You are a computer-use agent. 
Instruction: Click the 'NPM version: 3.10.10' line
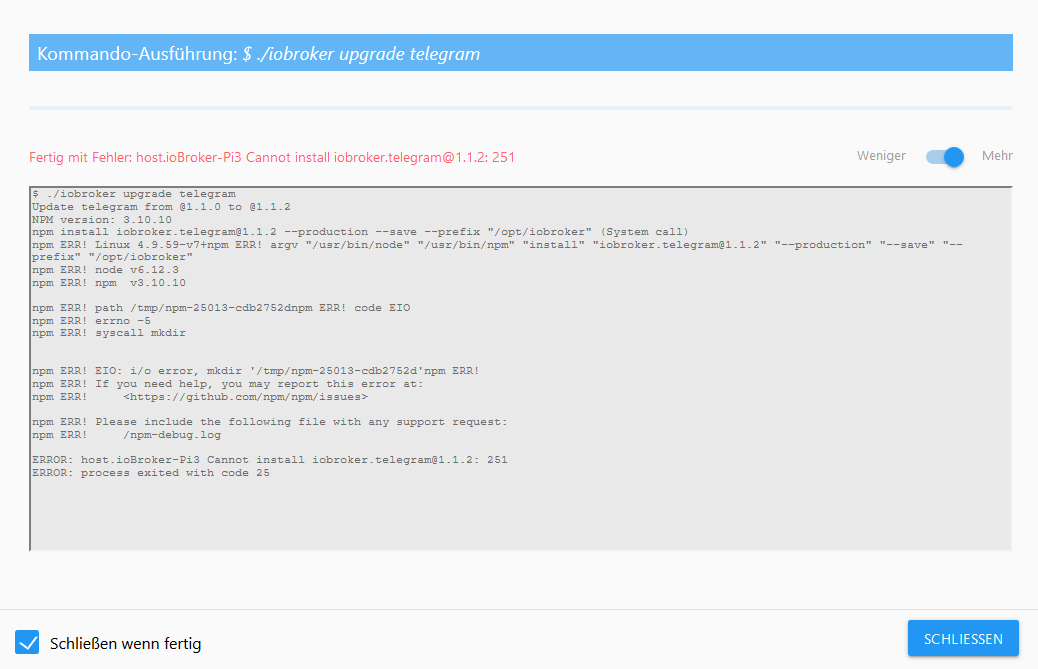[x=102, y=220]
